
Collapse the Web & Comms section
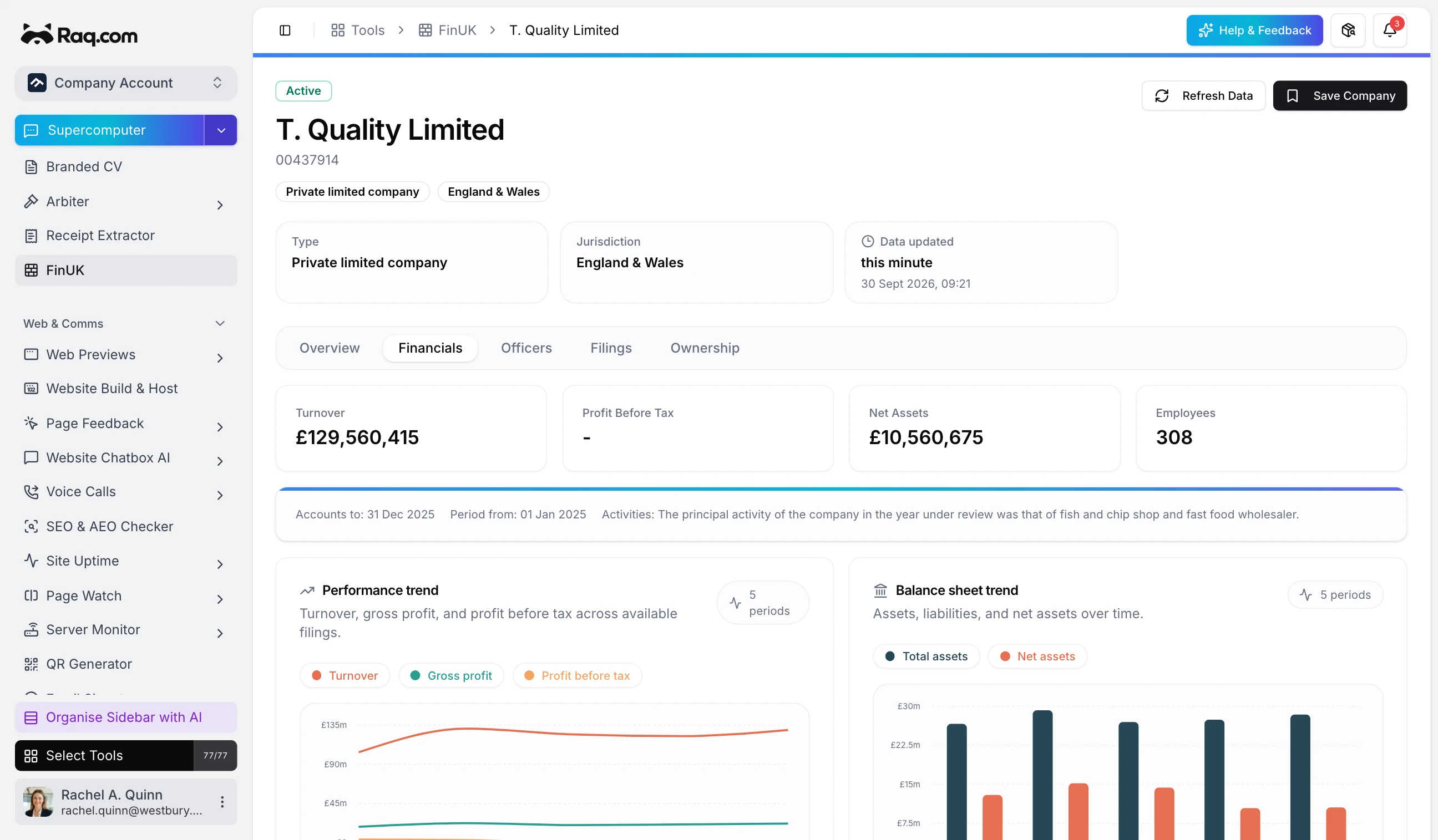coord(220,323)
